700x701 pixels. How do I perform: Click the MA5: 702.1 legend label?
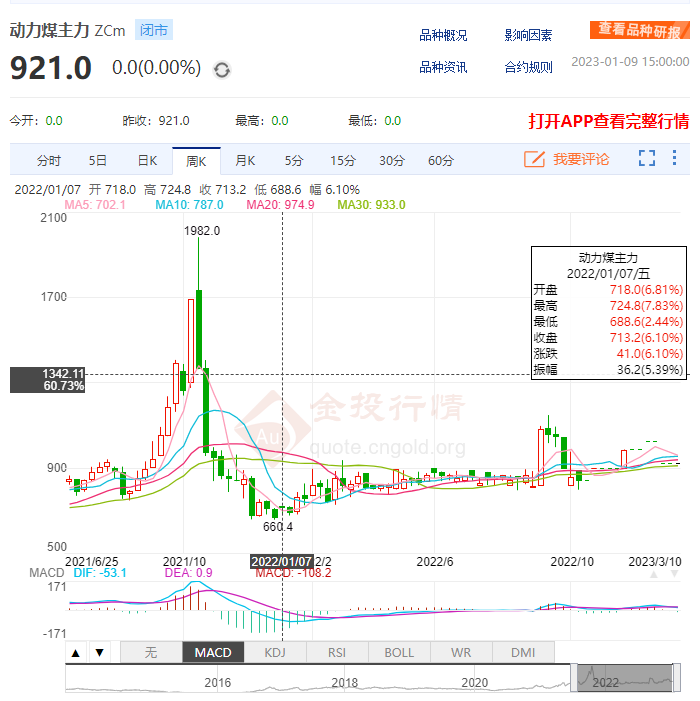95,205
